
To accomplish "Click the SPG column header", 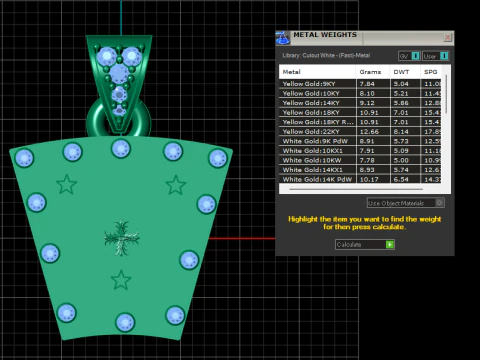I will [x=431, y=72].
